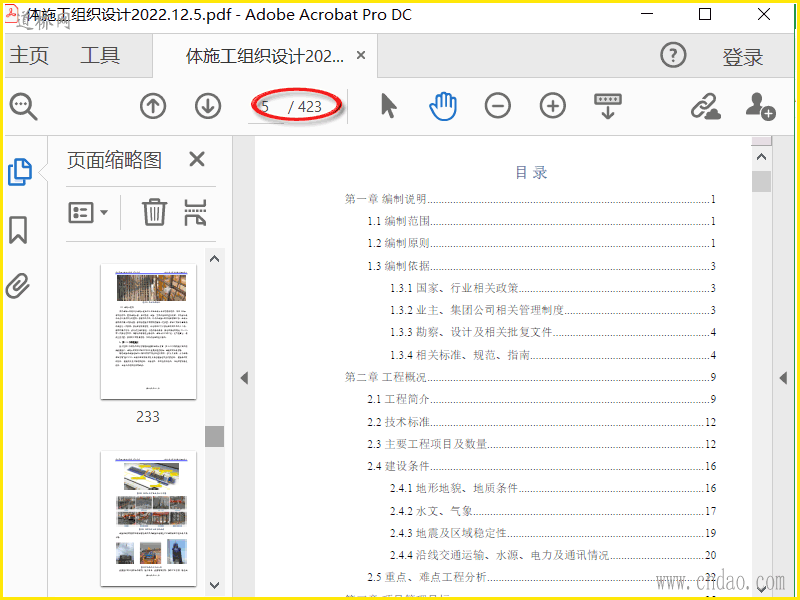Minimize the Acrobat window
The width and height of the screenshot is (800, 600).
click(647, 14)
